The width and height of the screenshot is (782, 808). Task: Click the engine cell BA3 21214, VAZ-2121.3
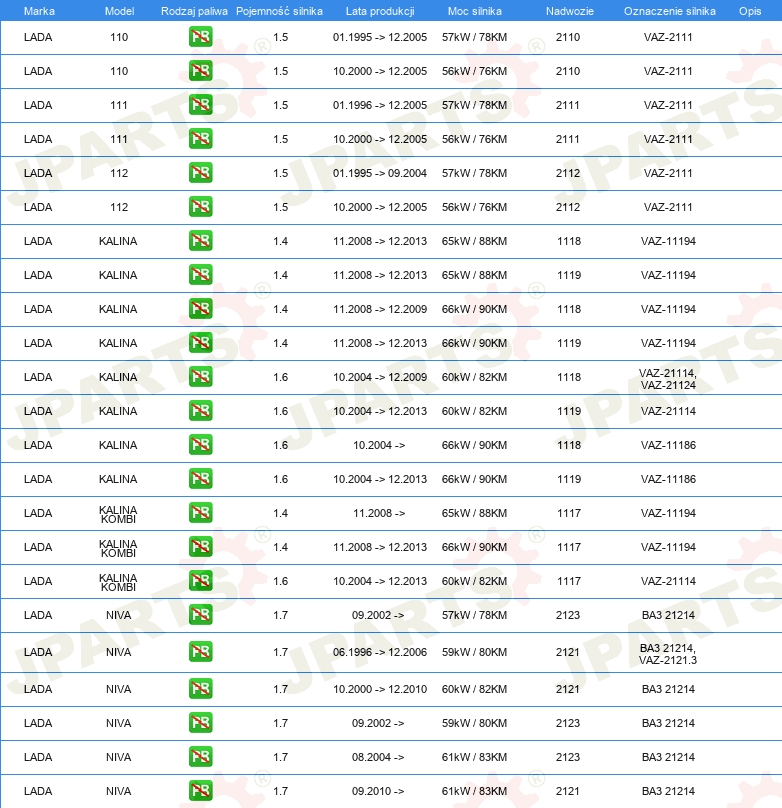pyautogui.click(x=668, y=654)
